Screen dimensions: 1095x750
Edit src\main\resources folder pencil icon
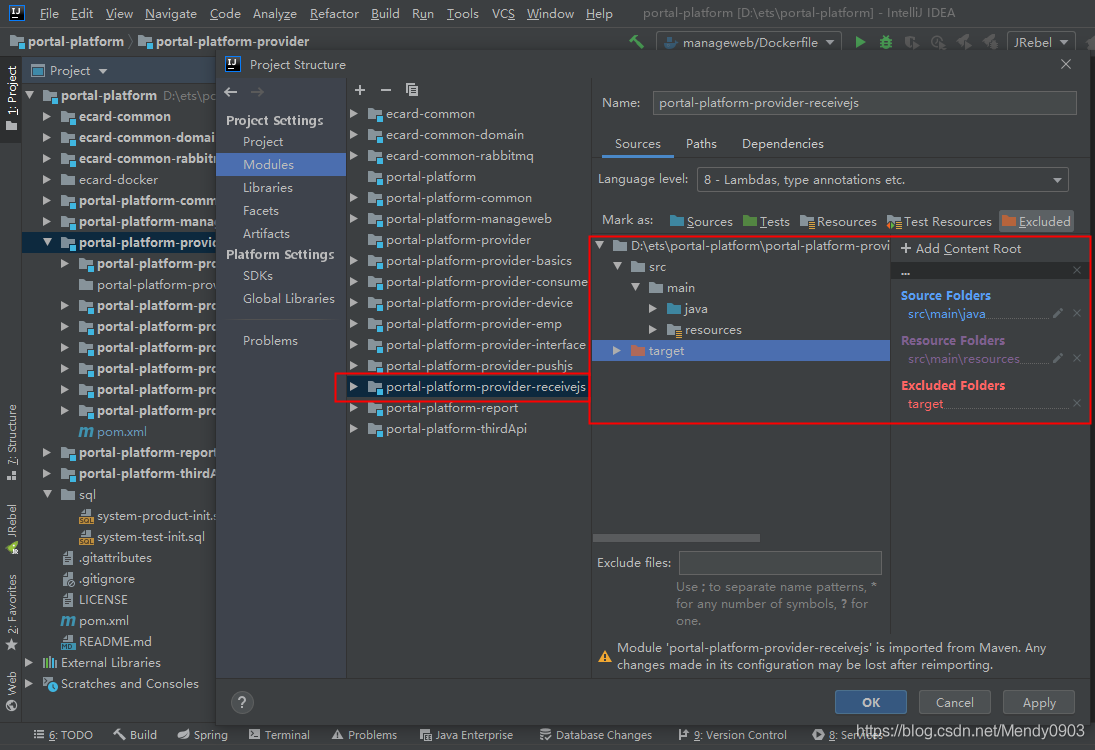click(1058, 358)
